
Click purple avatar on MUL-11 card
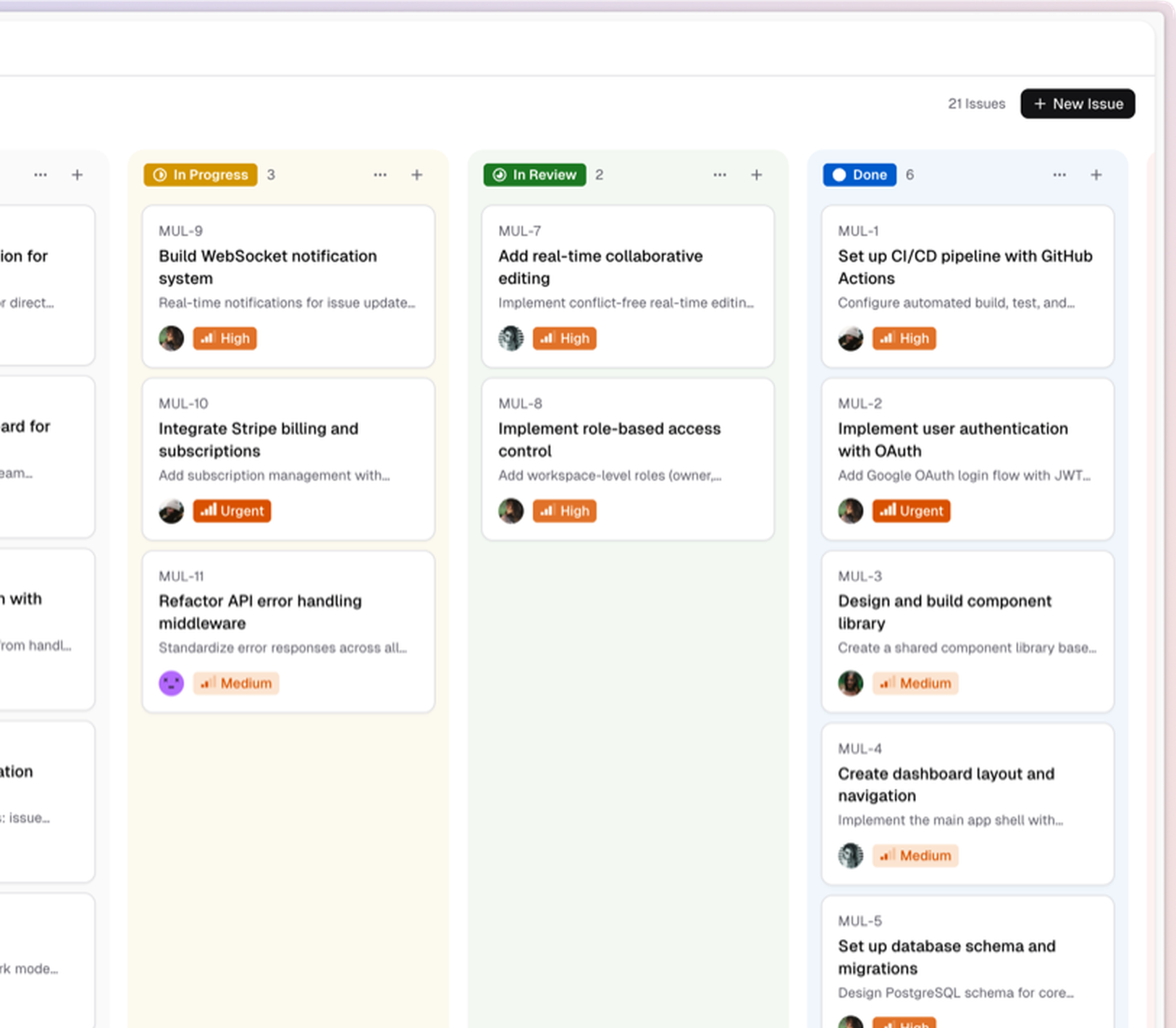(x=172, y=683)
